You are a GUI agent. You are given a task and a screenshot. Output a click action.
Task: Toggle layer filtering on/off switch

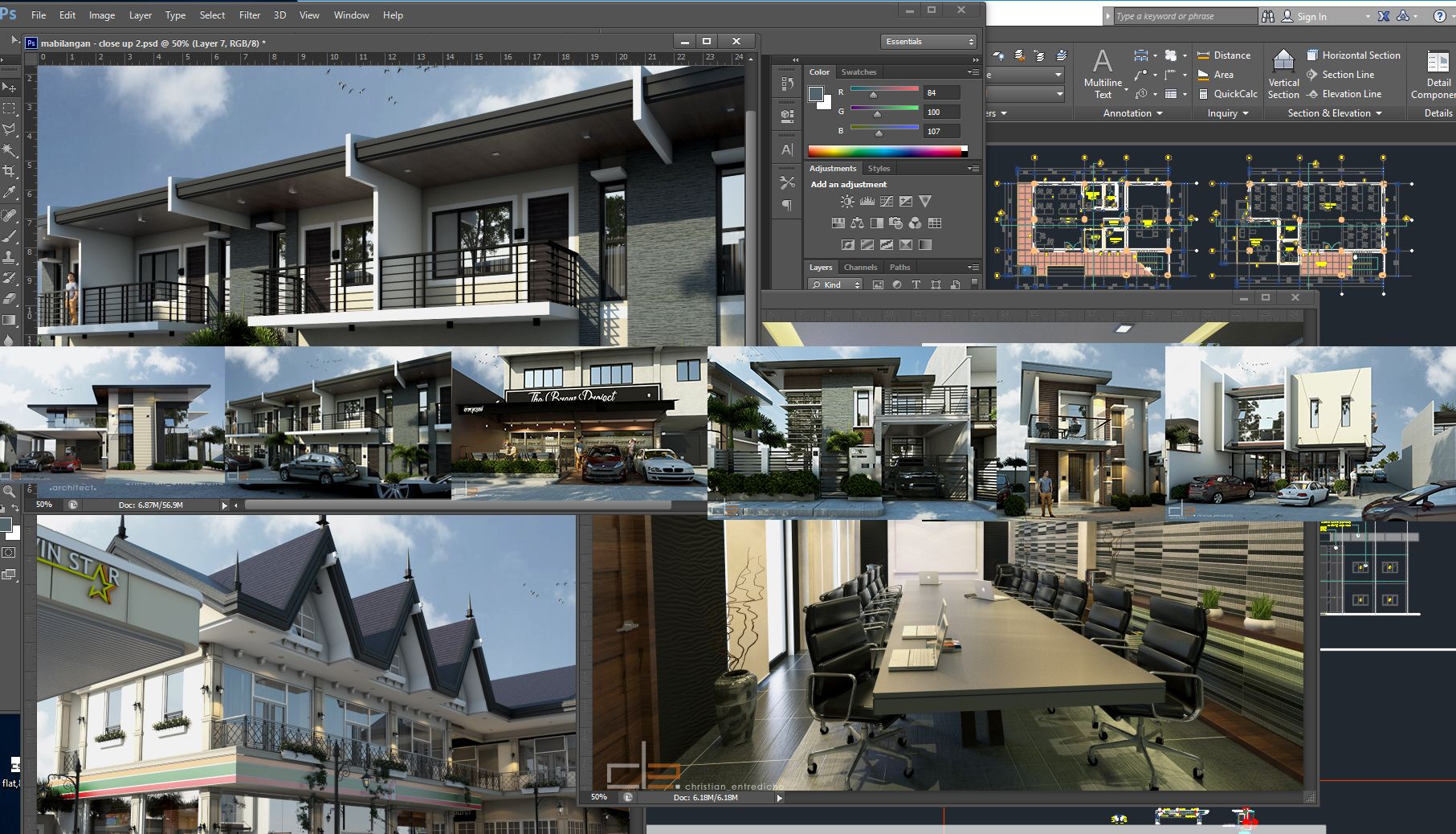[x=974, y=284]
